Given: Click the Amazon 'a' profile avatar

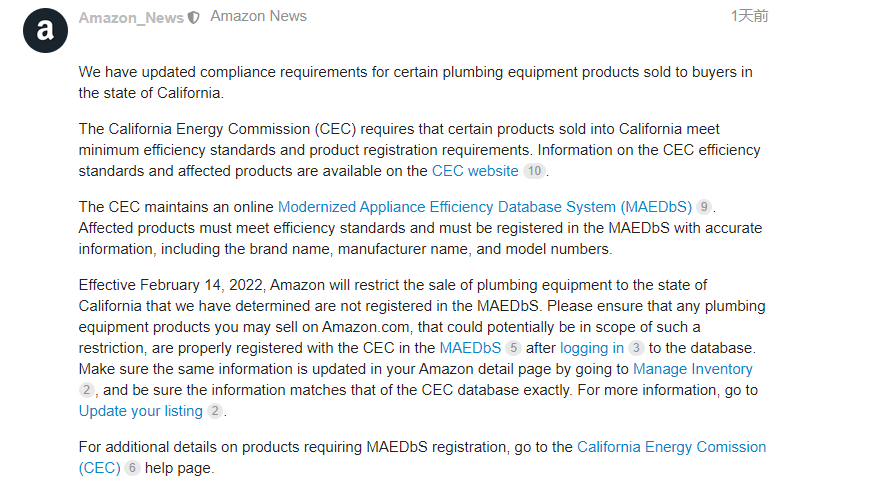Looking at the screenshot, I should click(45, 31).
